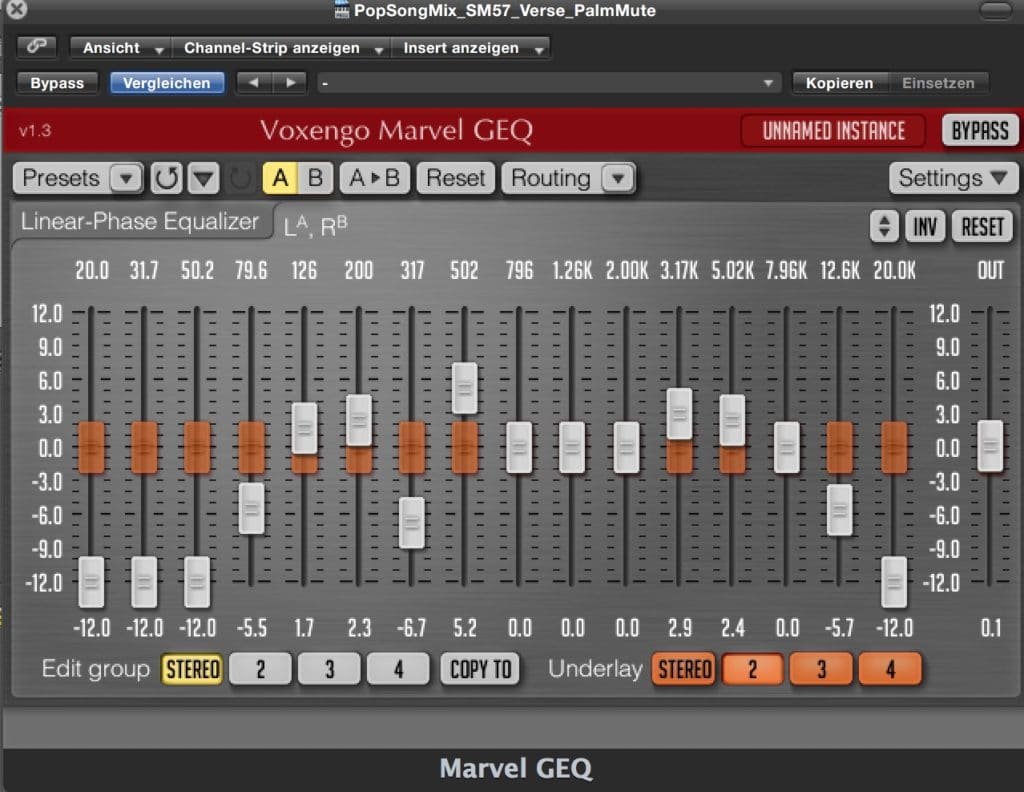Viewport: 1024px width, 792px height.
Task: Click the up/down stepper beside INV
Action: (x=884, y=227)
